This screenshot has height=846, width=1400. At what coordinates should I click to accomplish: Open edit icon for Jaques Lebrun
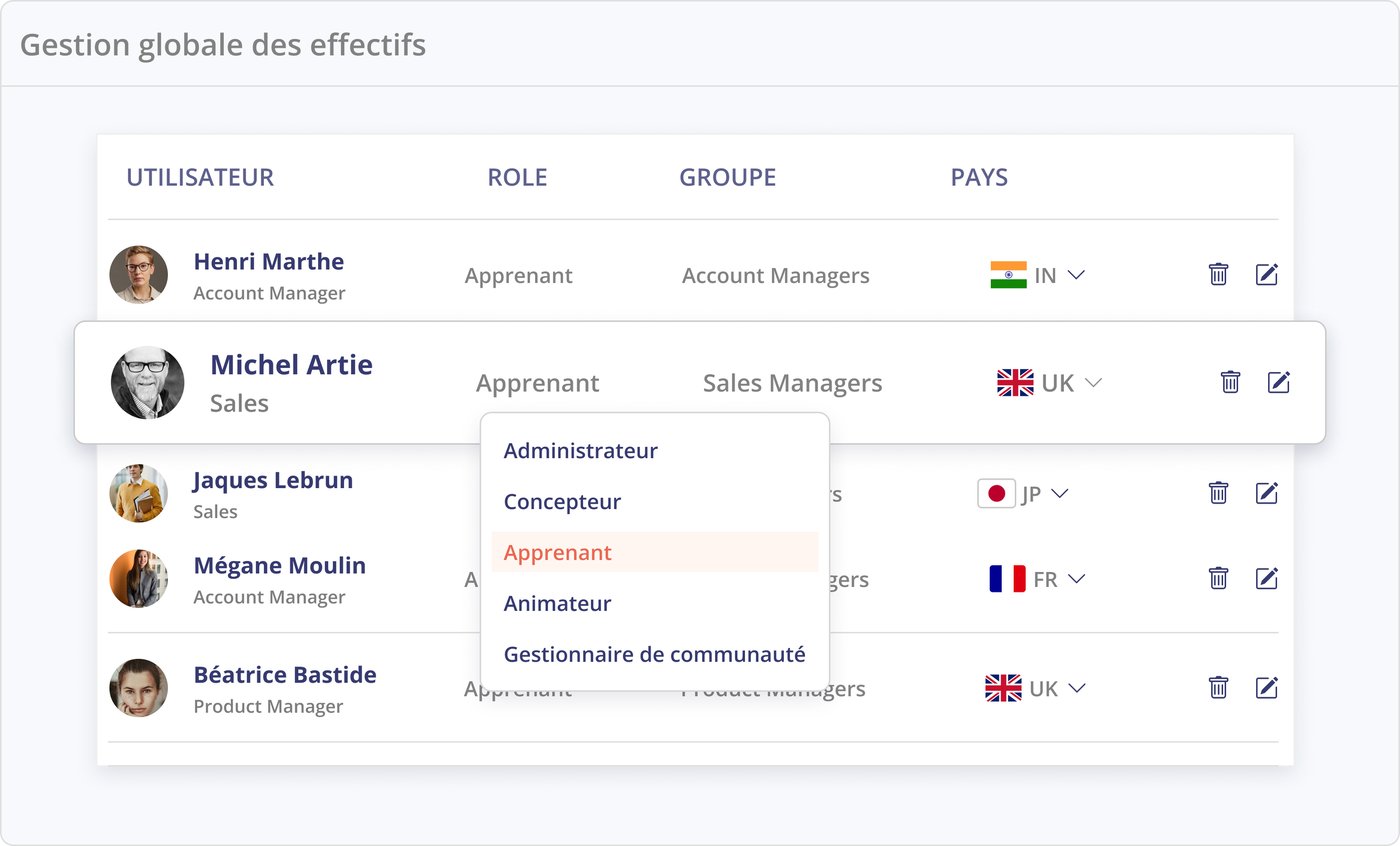pos(1267,492)
